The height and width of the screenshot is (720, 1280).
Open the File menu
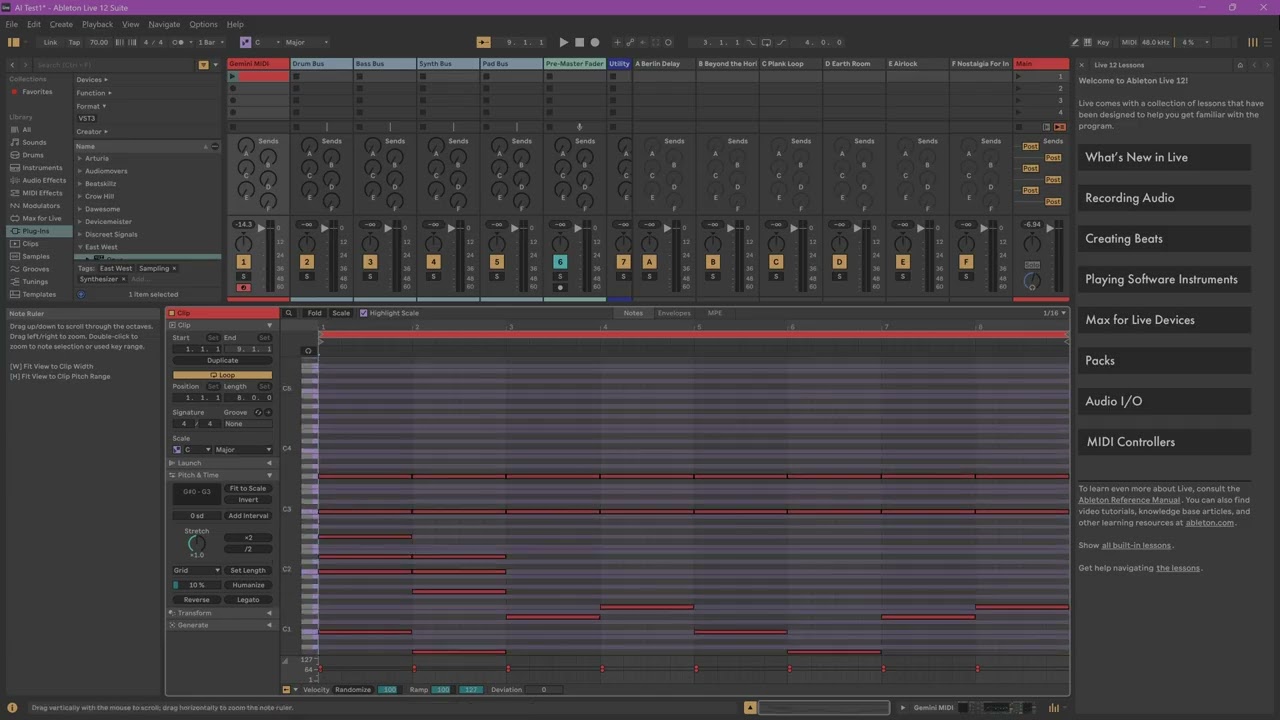click(x=12, y=24)
